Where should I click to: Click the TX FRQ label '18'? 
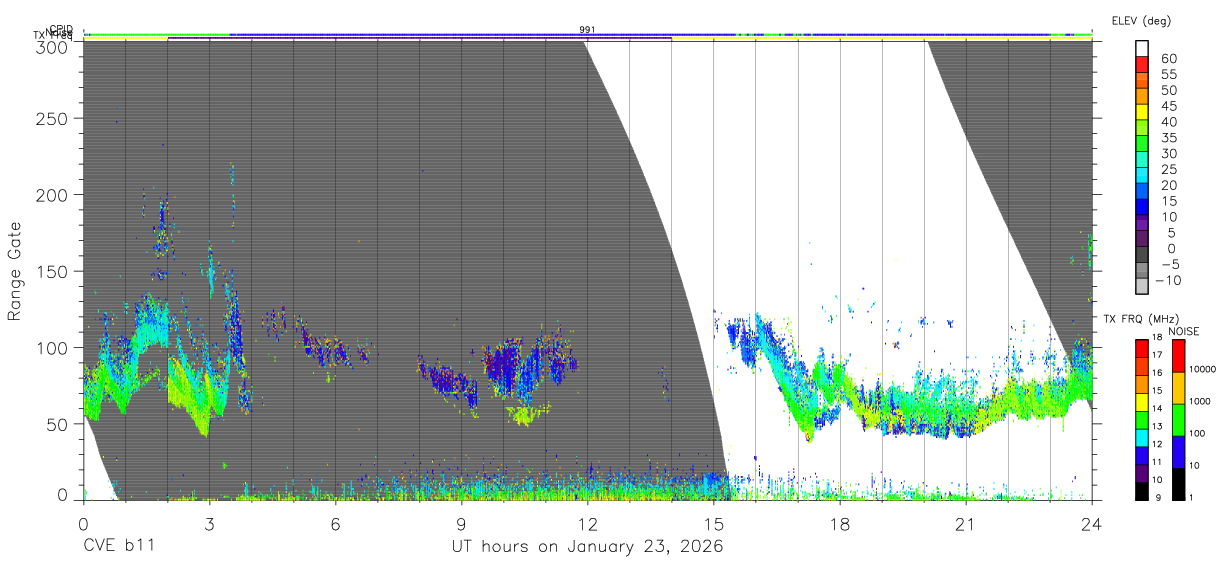pos(1157,337)
